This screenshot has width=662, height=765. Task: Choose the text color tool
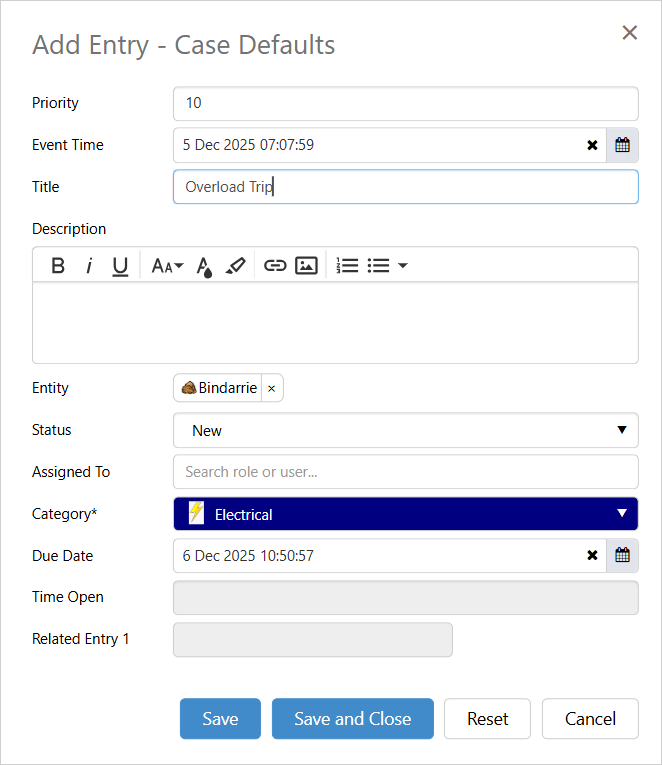click(204, 265)
